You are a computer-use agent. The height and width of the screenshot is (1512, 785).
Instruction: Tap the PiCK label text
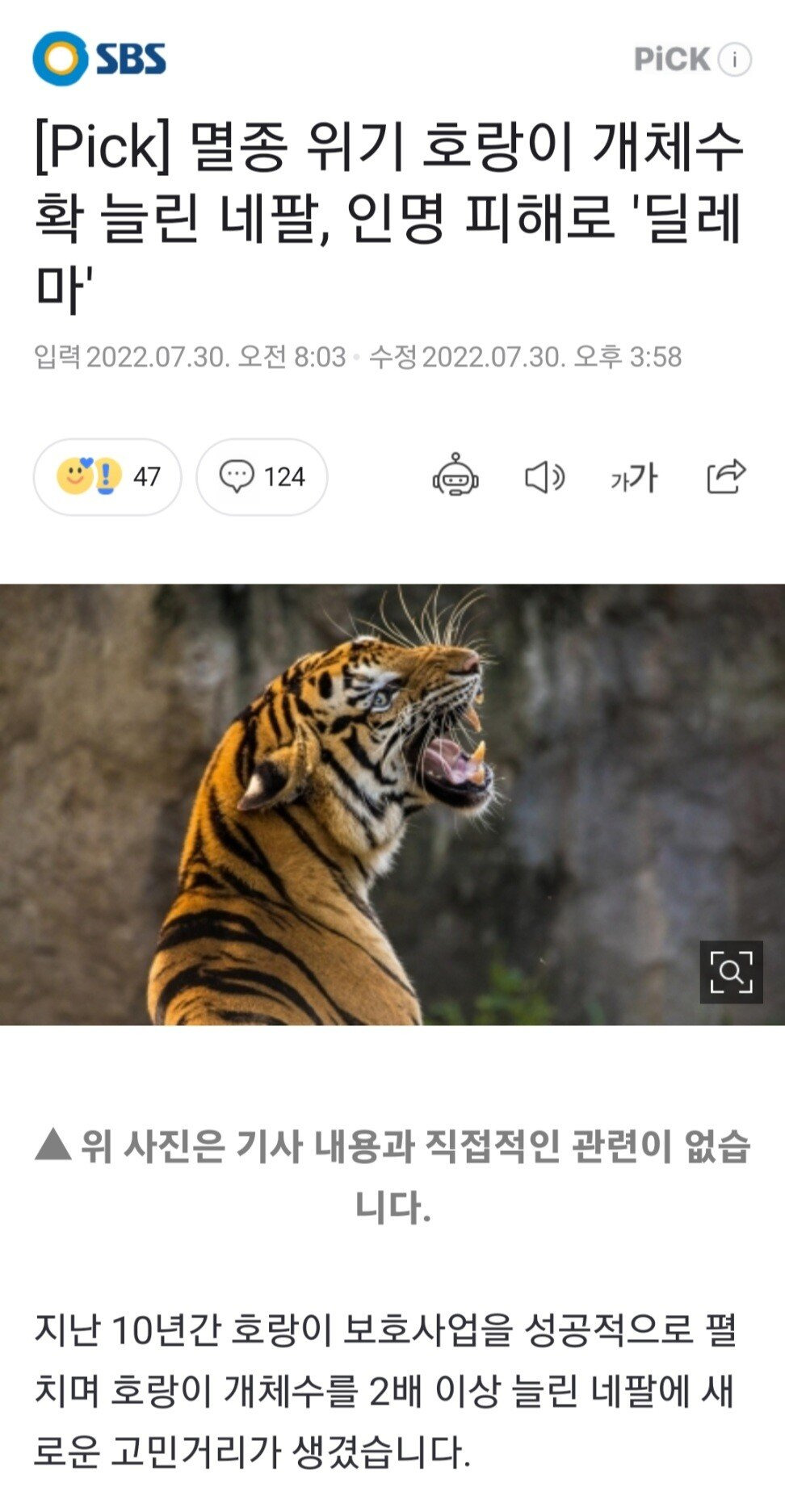(x=672, y=59)
